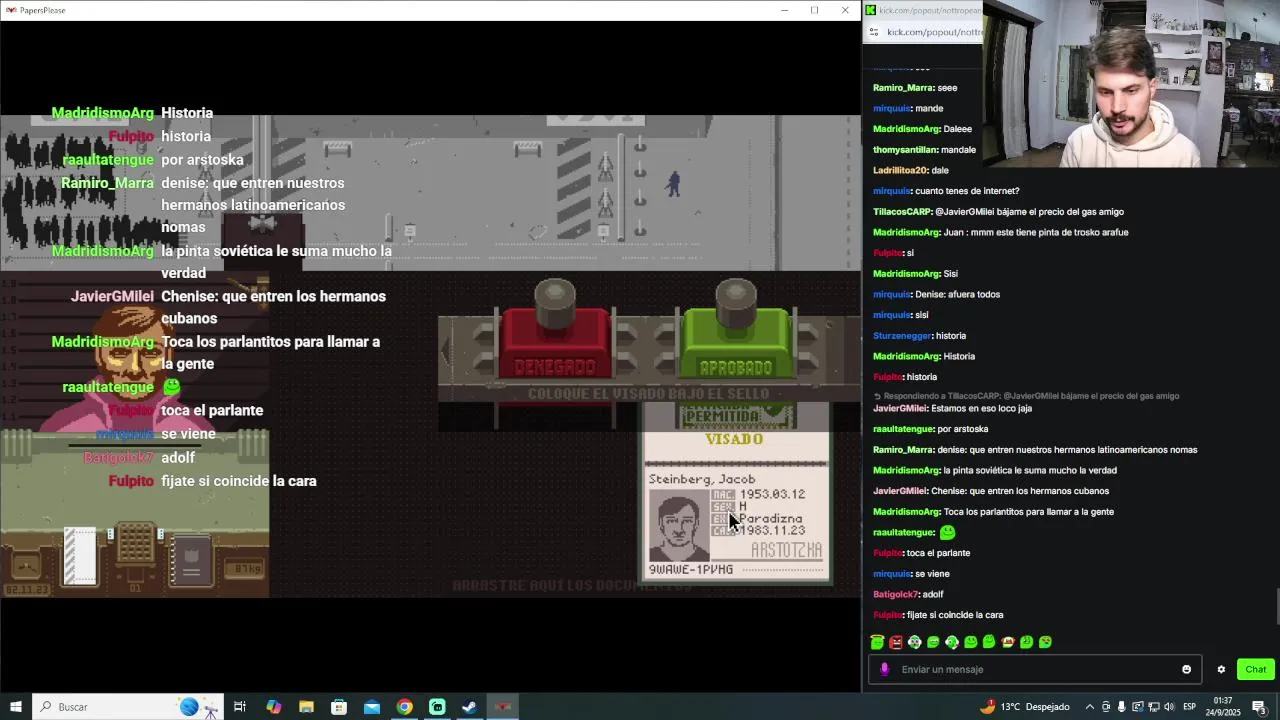Open the taskbar clock 01:37

click(1225, 707)
